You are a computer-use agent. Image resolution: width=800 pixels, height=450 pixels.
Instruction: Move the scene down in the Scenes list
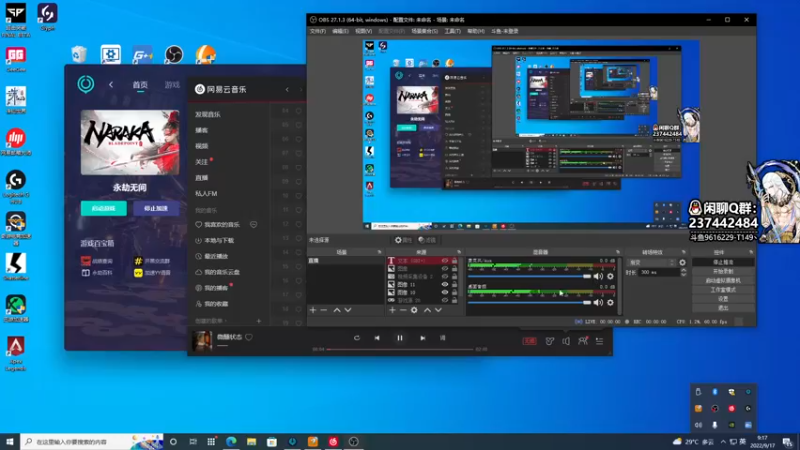[x=348, y=310]
